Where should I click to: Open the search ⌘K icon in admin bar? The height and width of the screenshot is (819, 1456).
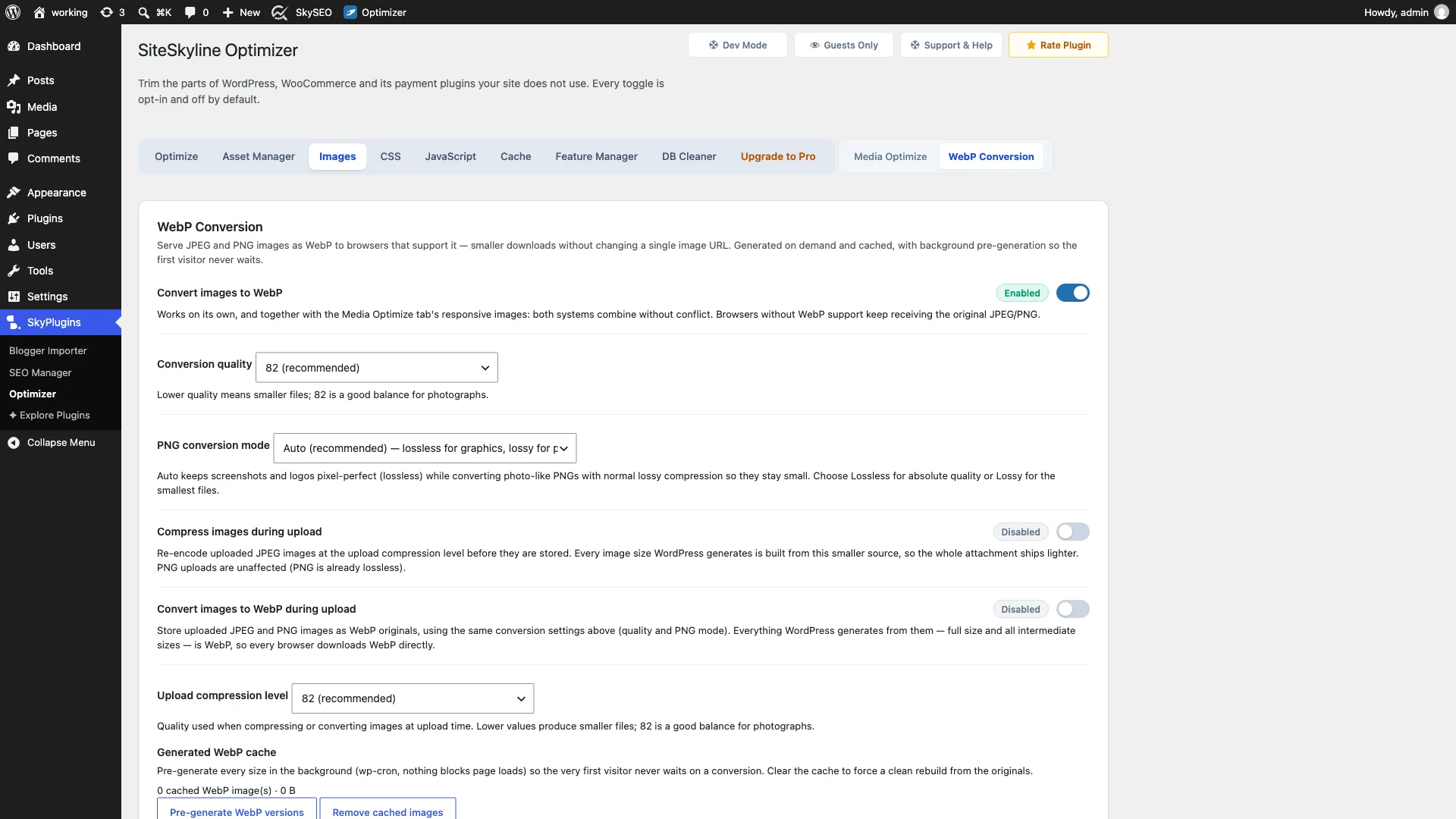click(x=155, y=12)
